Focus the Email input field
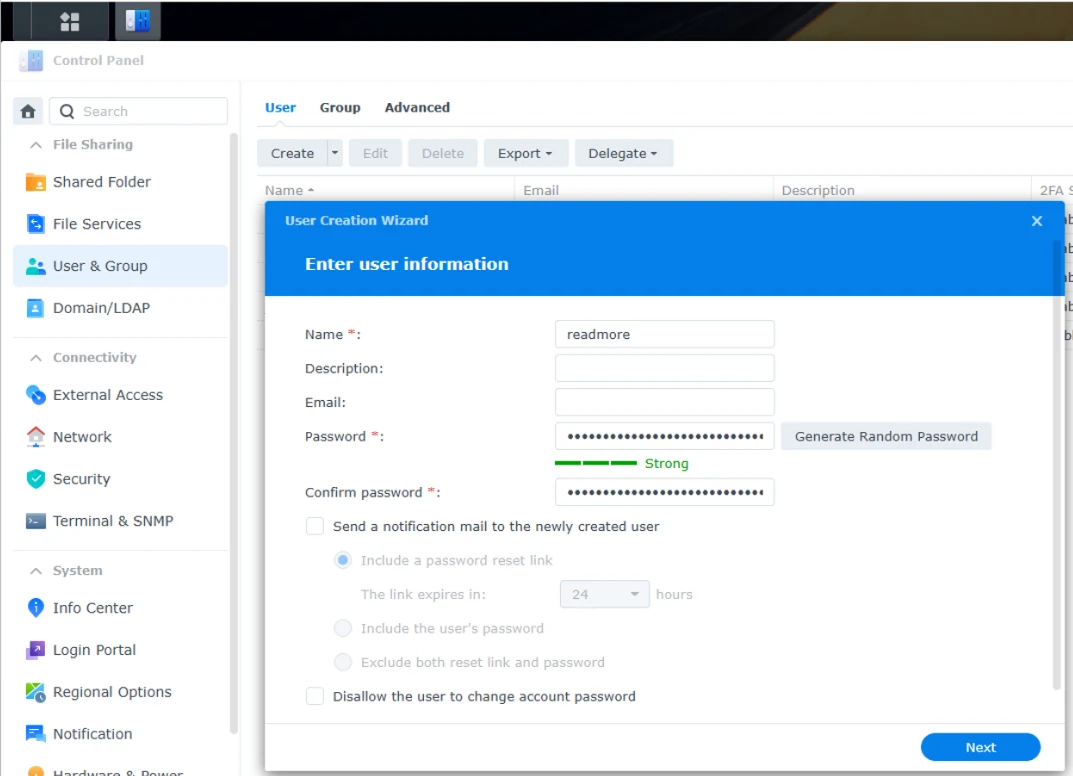Viewport: 1073px width, 776px height. pos(664,402)
